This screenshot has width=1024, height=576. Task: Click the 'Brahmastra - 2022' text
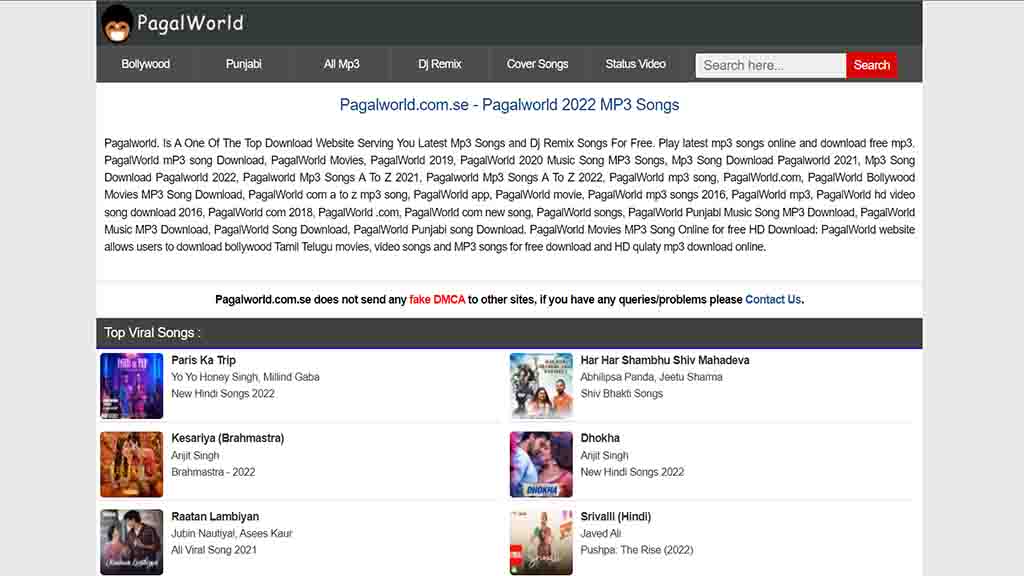213,472
